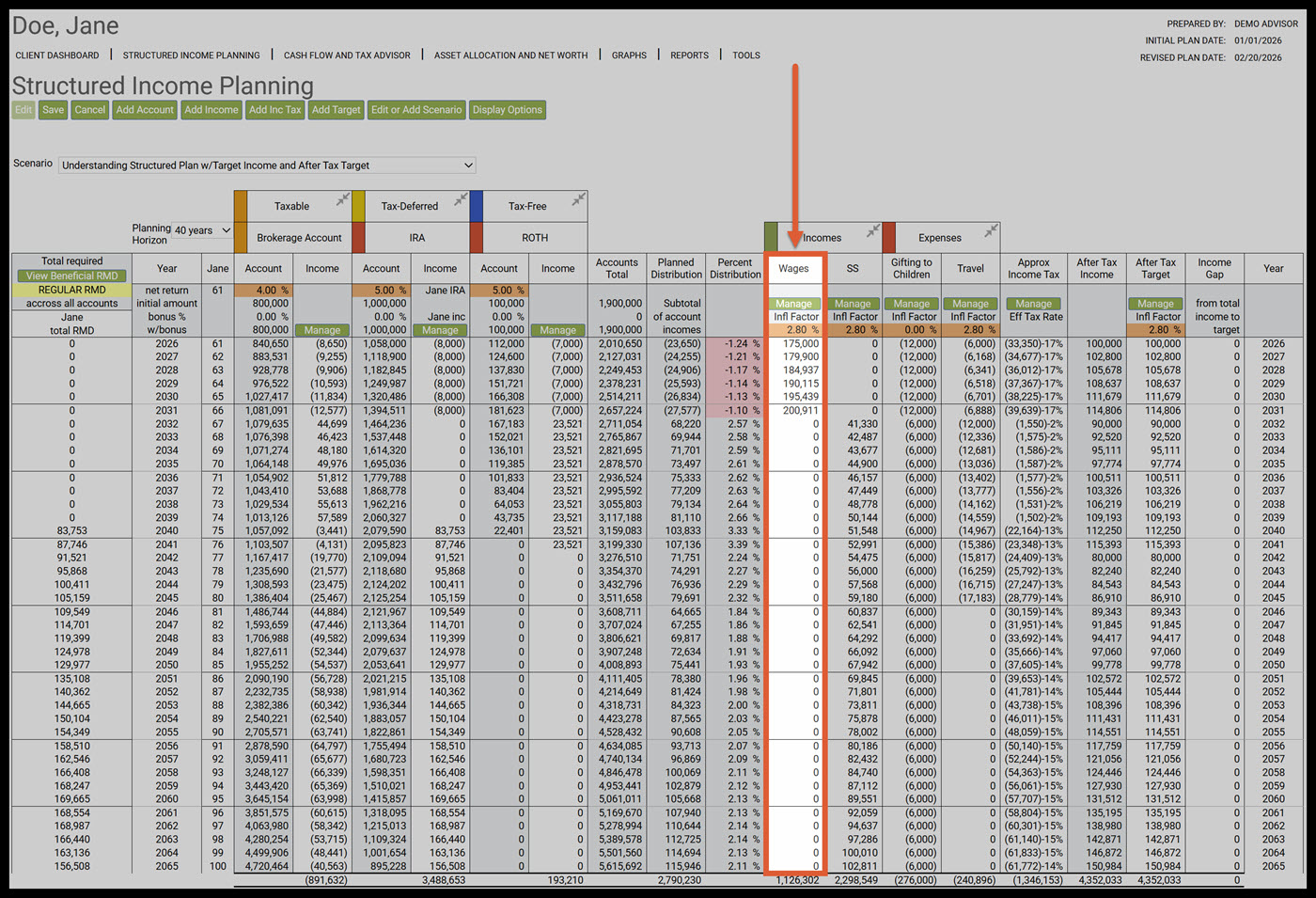Select the Eff Tax Rate label
The width and height of the screenshot is (1316, 898).
click(1036, 317)
